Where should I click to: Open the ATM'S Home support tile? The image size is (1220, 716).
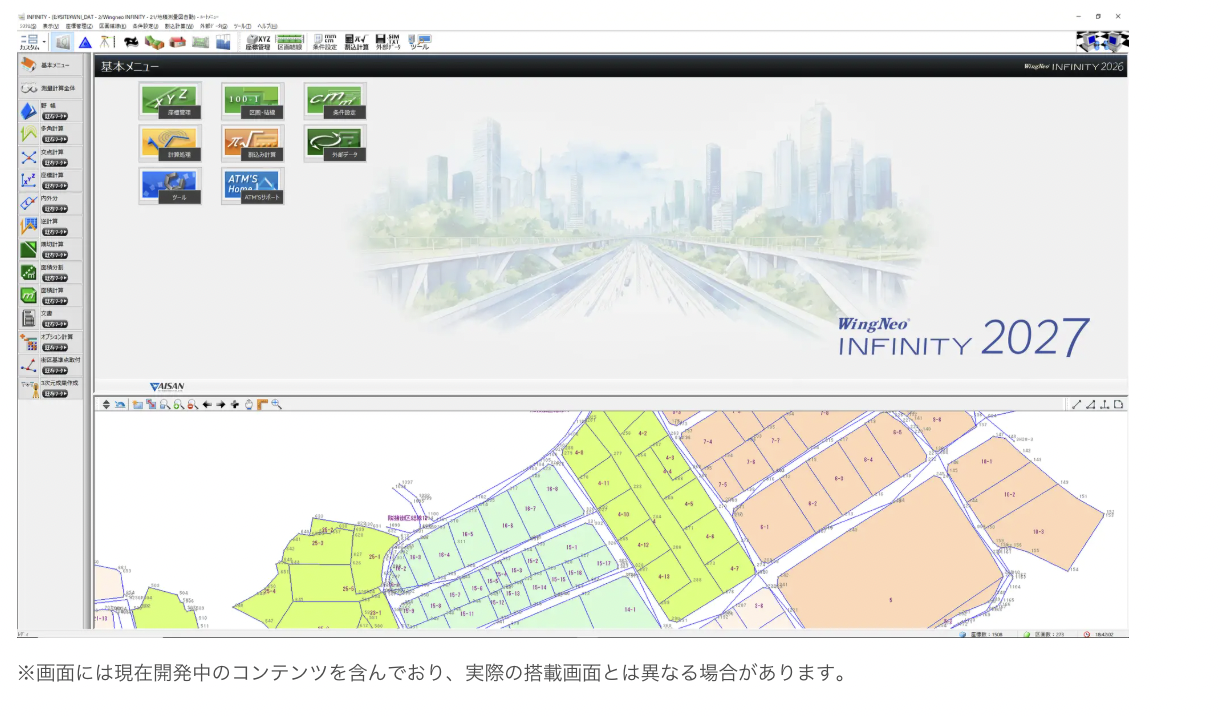coord(252,186)
